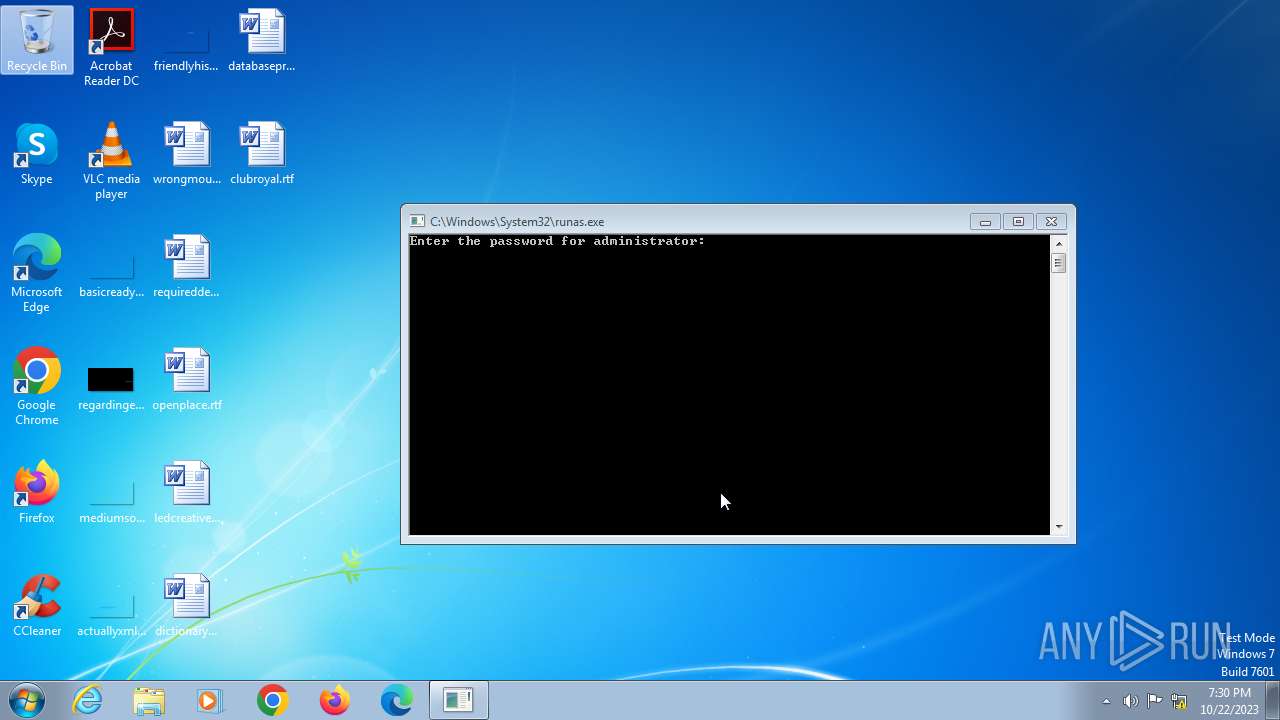Screen dimensions: 1280x720
Task: Open CCleaner desktop shortcut
Action: 37,606
